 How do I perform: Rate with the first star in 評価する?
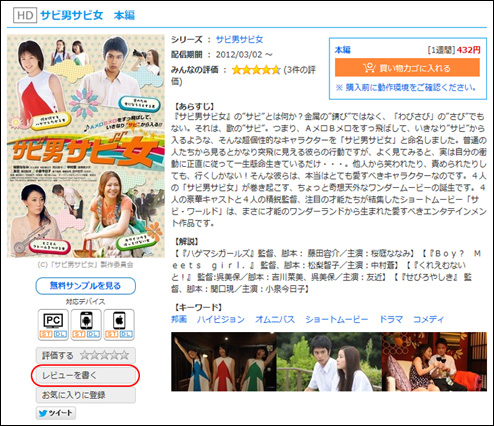[x=85, y=355]
